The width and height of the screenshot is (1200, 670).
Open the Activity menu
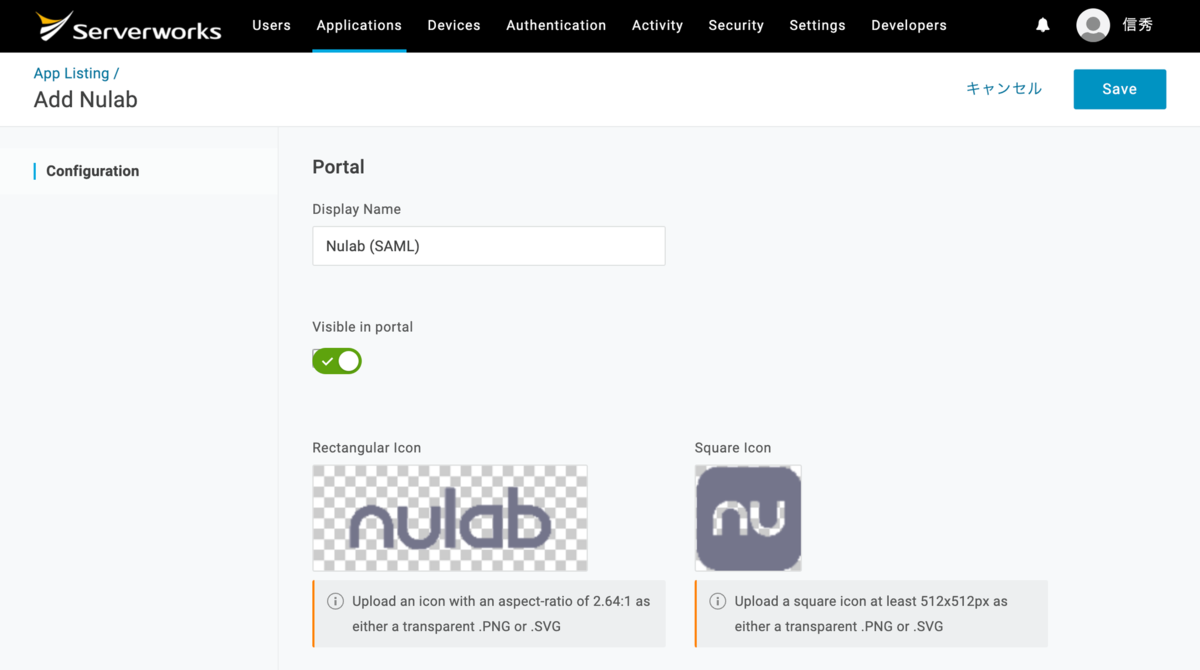[657, 25]
